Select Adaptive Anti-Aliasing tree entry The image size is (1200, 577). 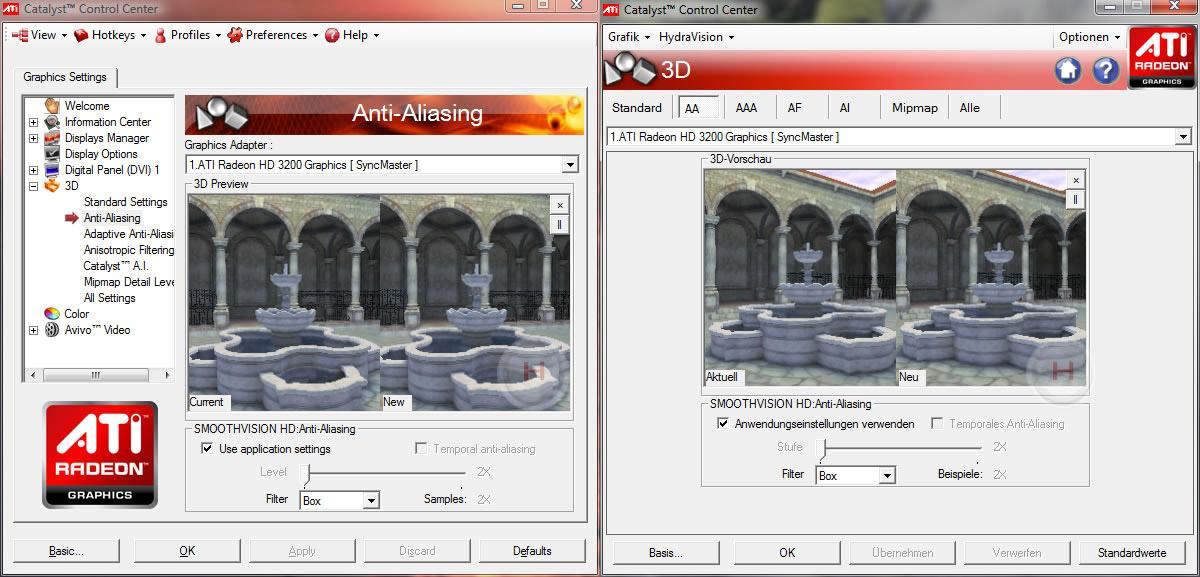pyautogui.click(x=128, y=233)
